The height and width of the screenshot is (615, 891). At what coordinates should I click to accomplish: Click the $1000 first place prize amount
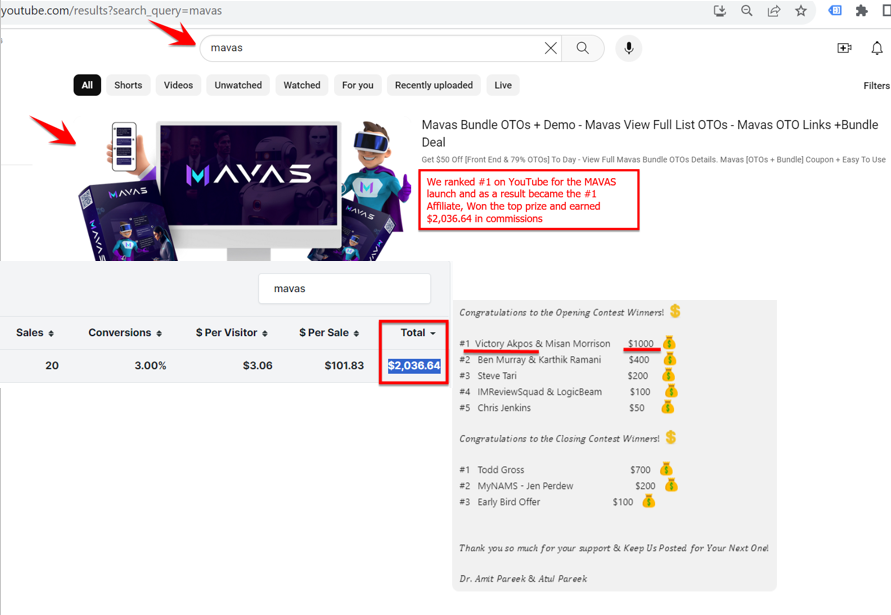tap(640, 343)
